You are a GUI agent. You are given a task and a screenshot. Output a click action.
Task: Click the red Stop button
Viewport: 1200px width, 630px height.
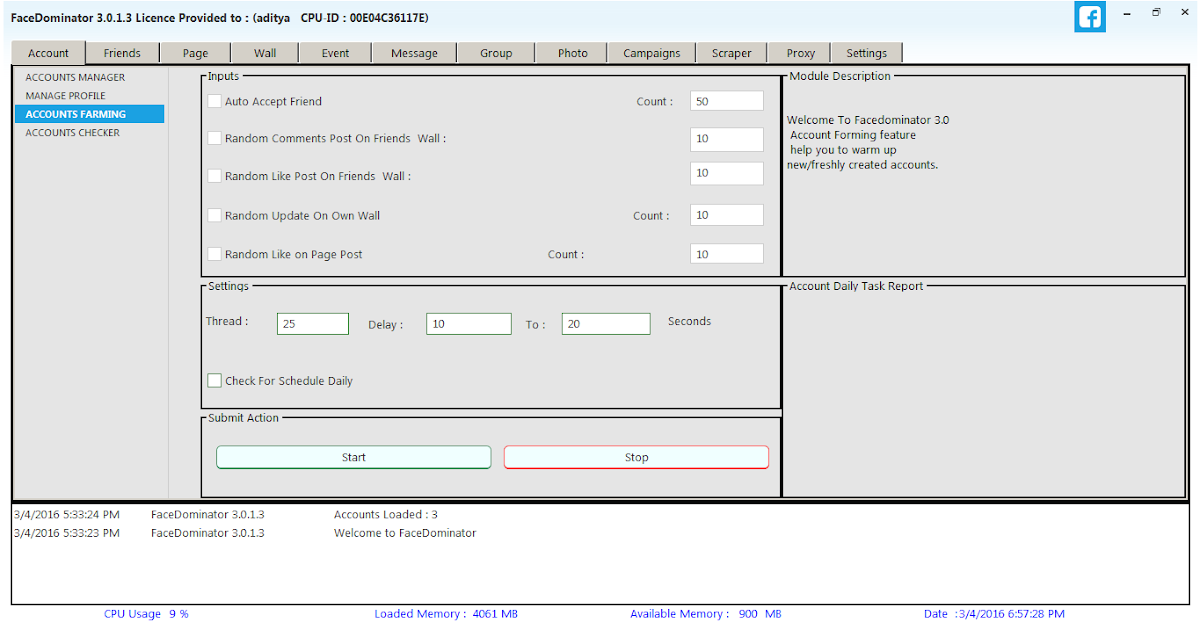637,457
